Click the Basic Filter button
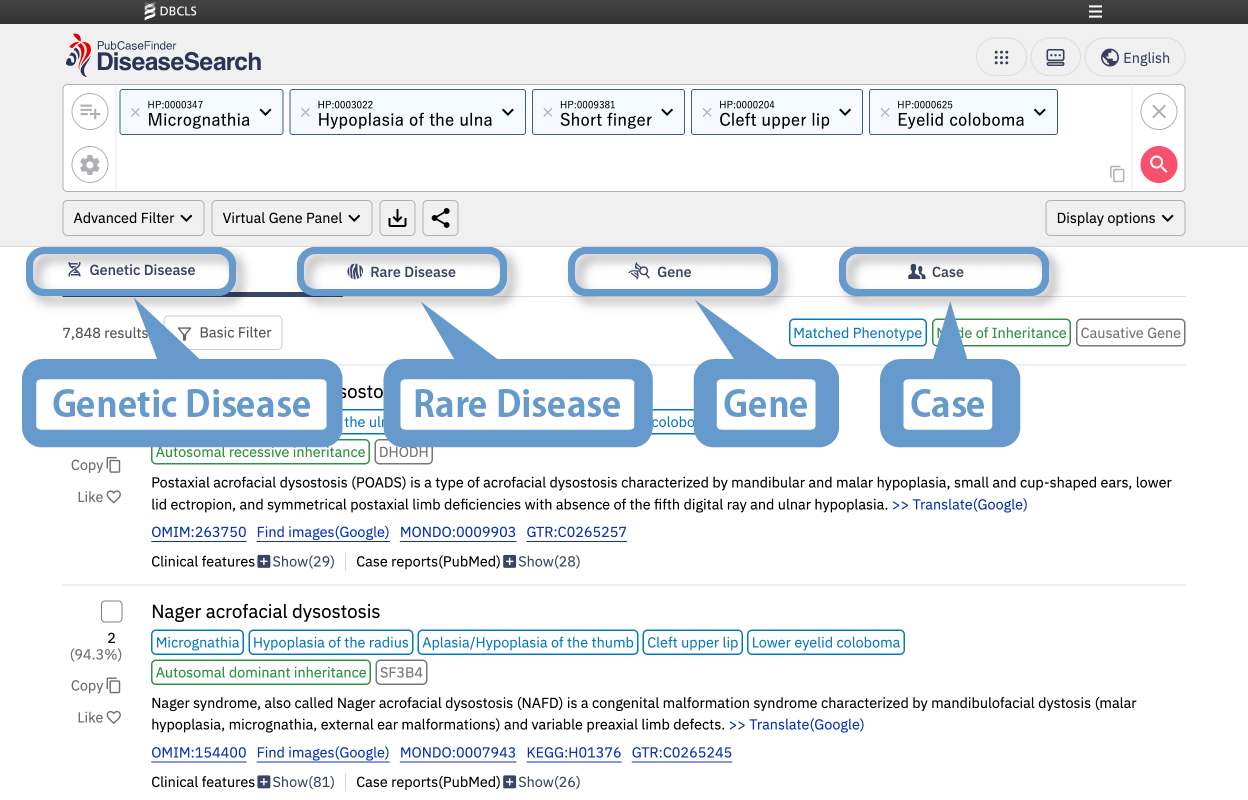The image size is (1248, 800). (224, 333)
